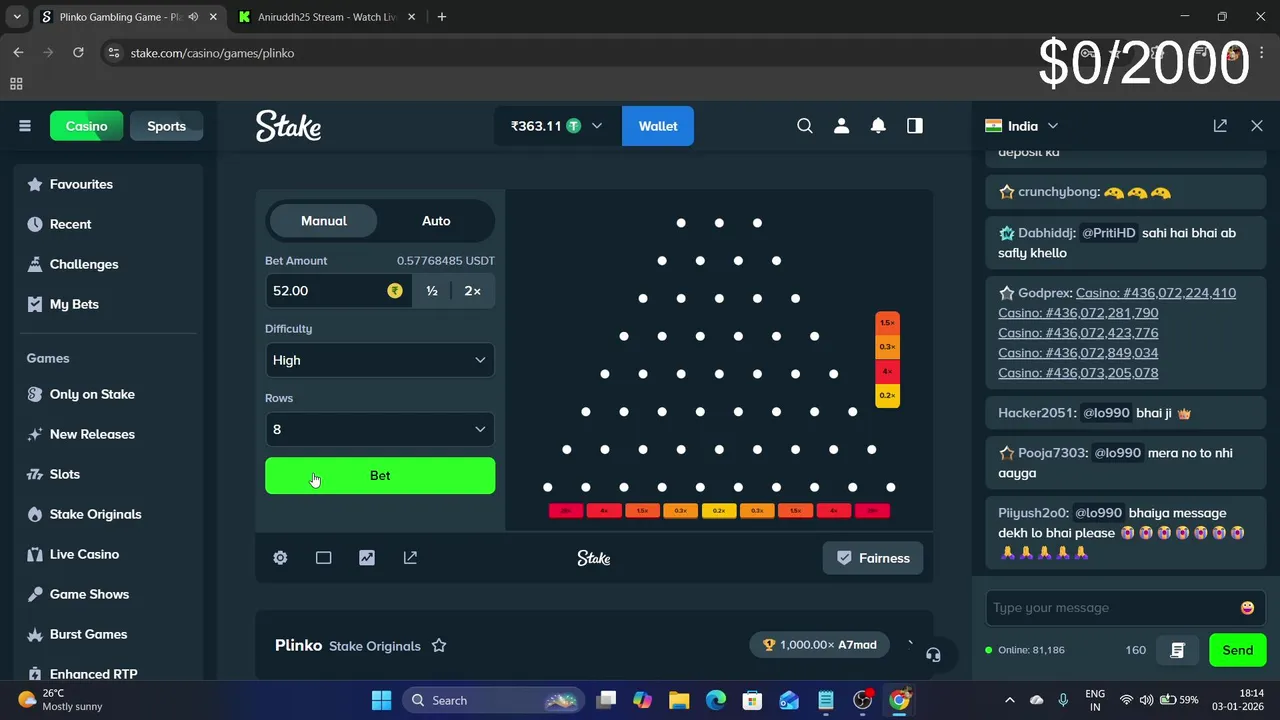1280x720 pixels.
Task: Open bet link Casino: #436,073,205,078
Action: [x=1078, y=373]
